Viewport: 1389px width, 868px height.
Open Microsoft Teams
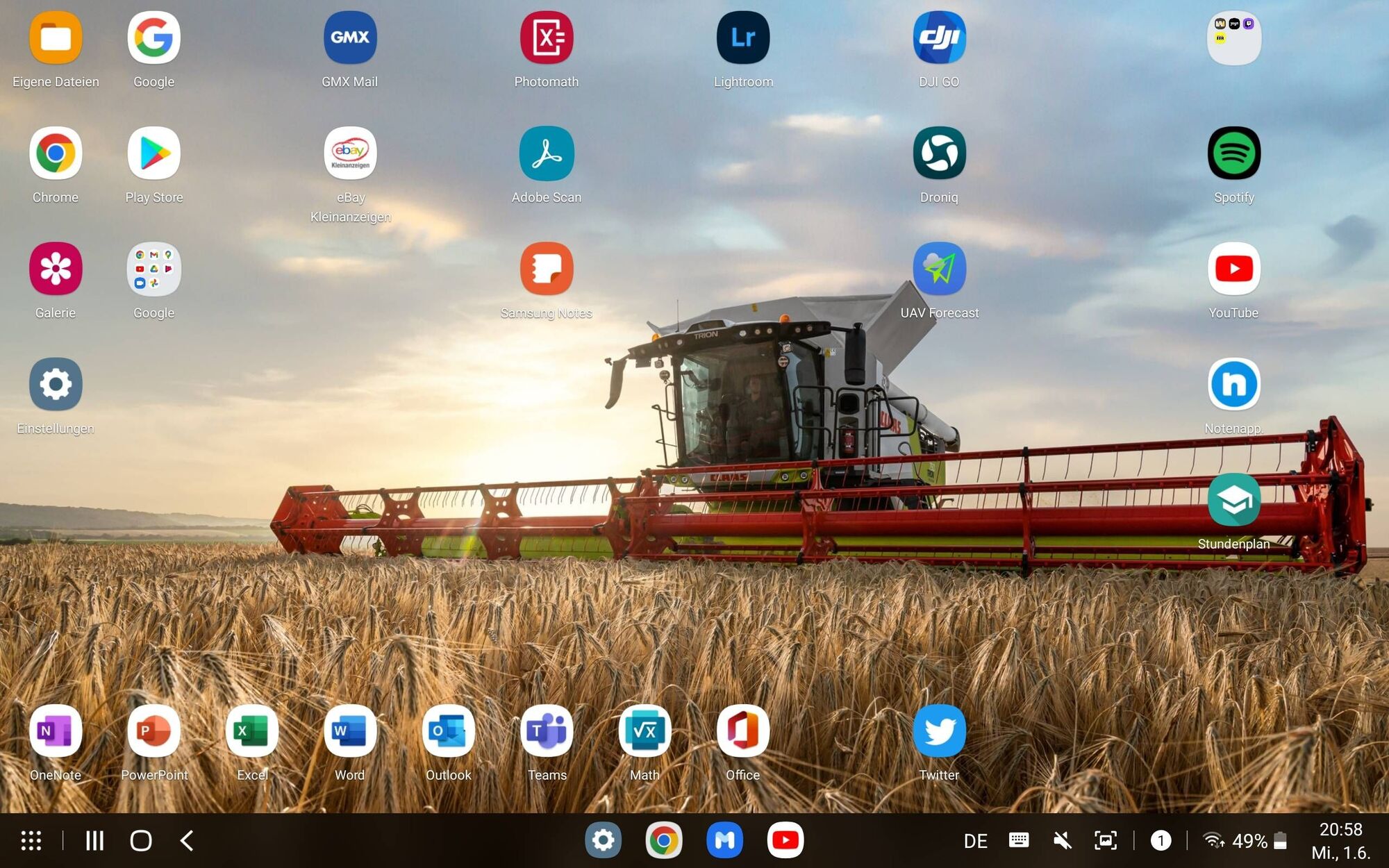(x=547, y=731)
